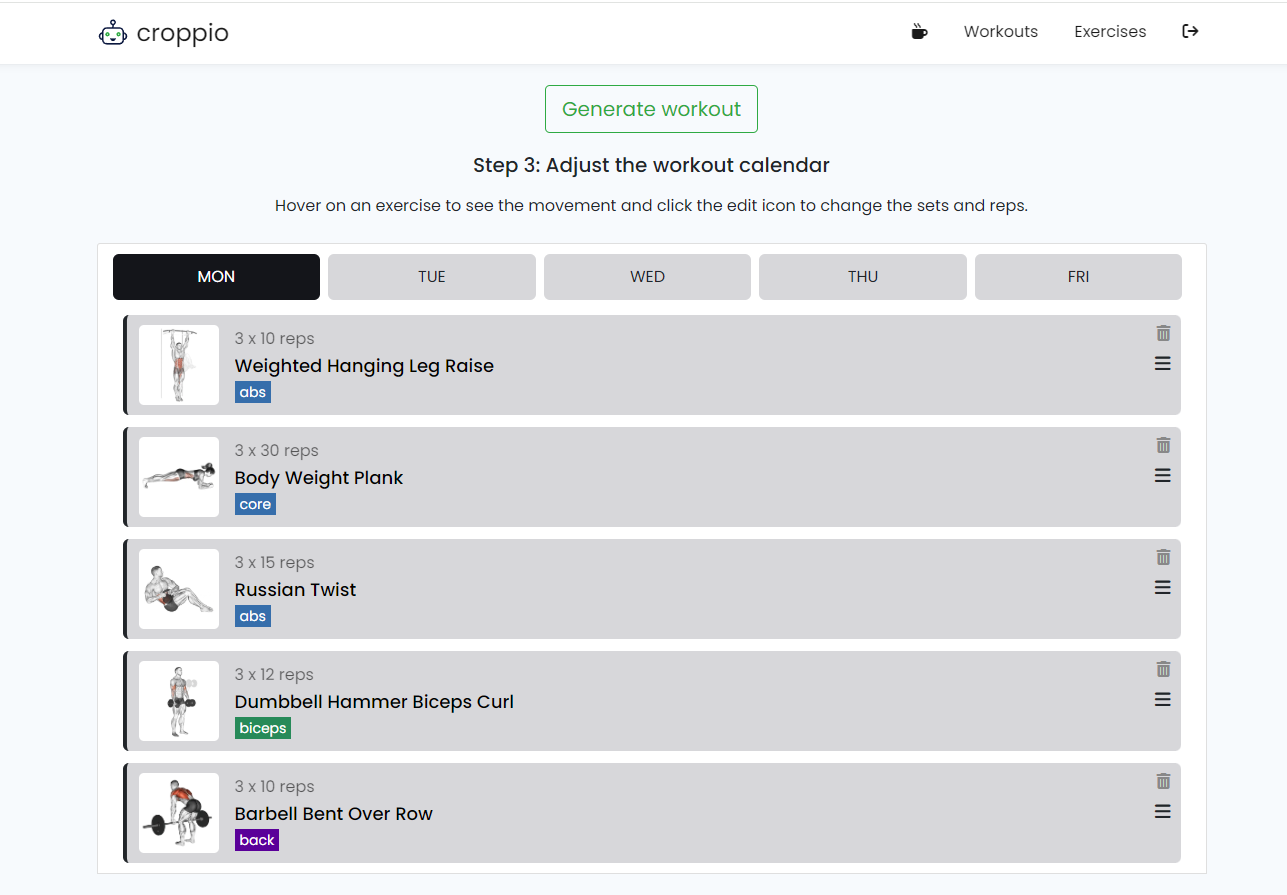Image resolution: width=1287 pixels, height=895 pixels.
Task: Click the logout icon in header
Action: tap(1190, 31)
